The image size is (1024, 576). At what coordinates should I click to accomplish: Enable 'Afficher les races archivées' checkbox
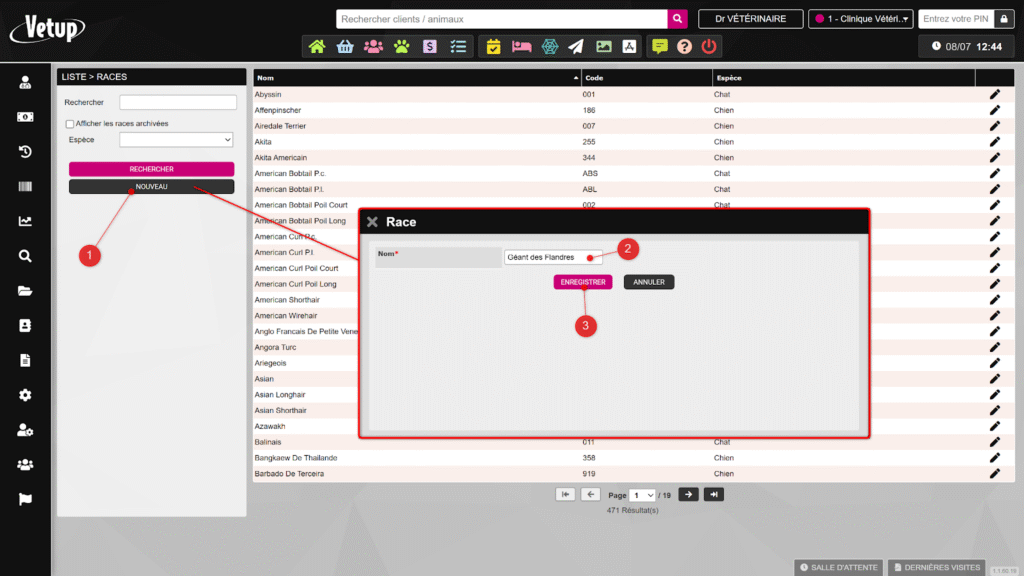70,124
